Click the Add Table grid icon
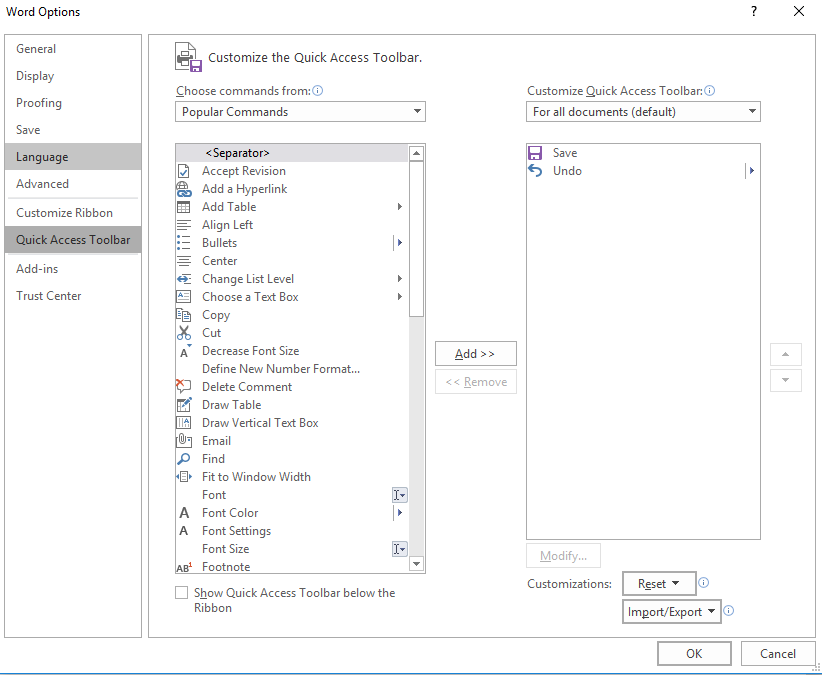 coord(183,207)
